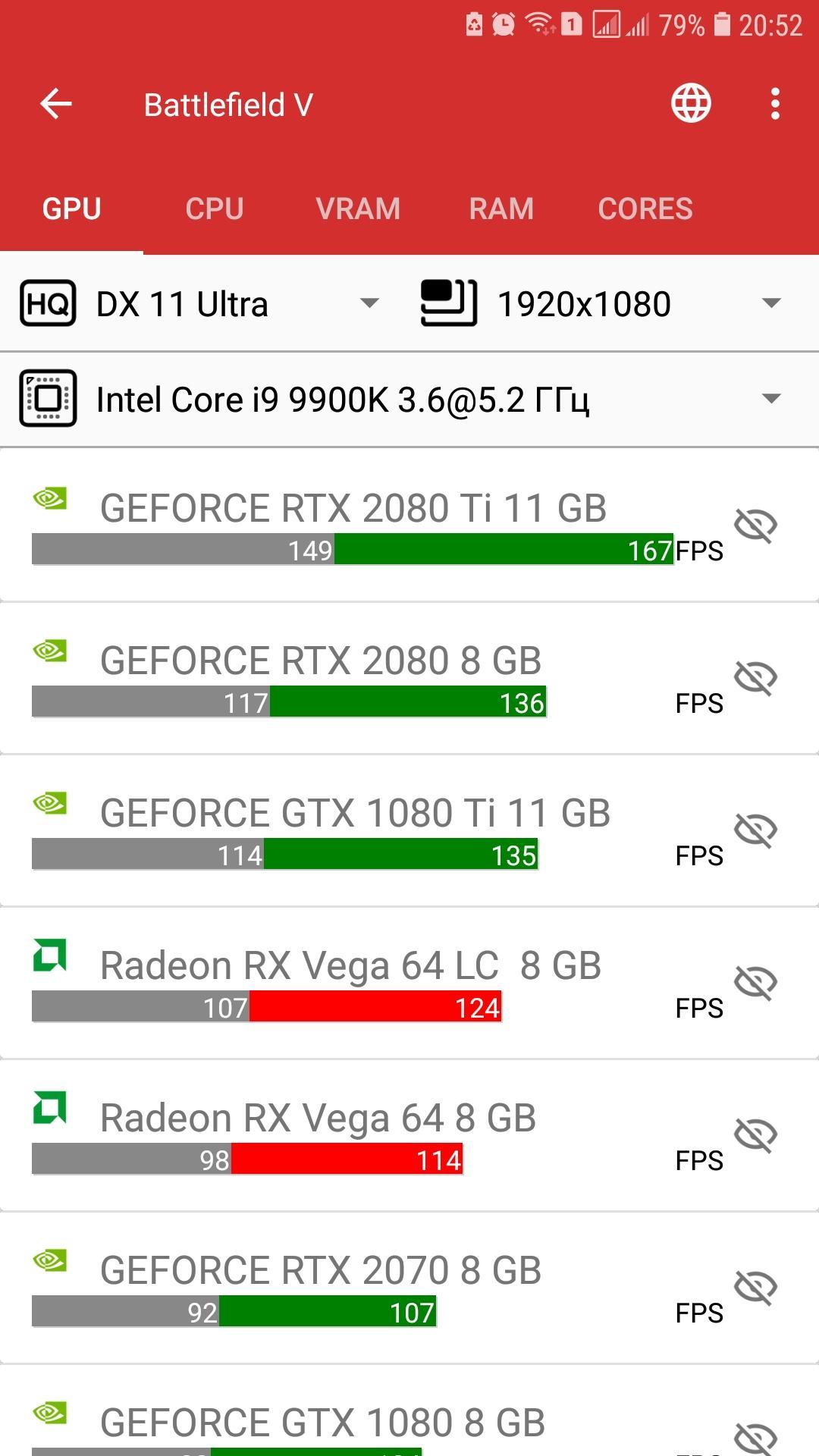The image size is (819, 1456).
Task: Tap AMD logo beside Vega 64 LC
Action: pos(50,955)
